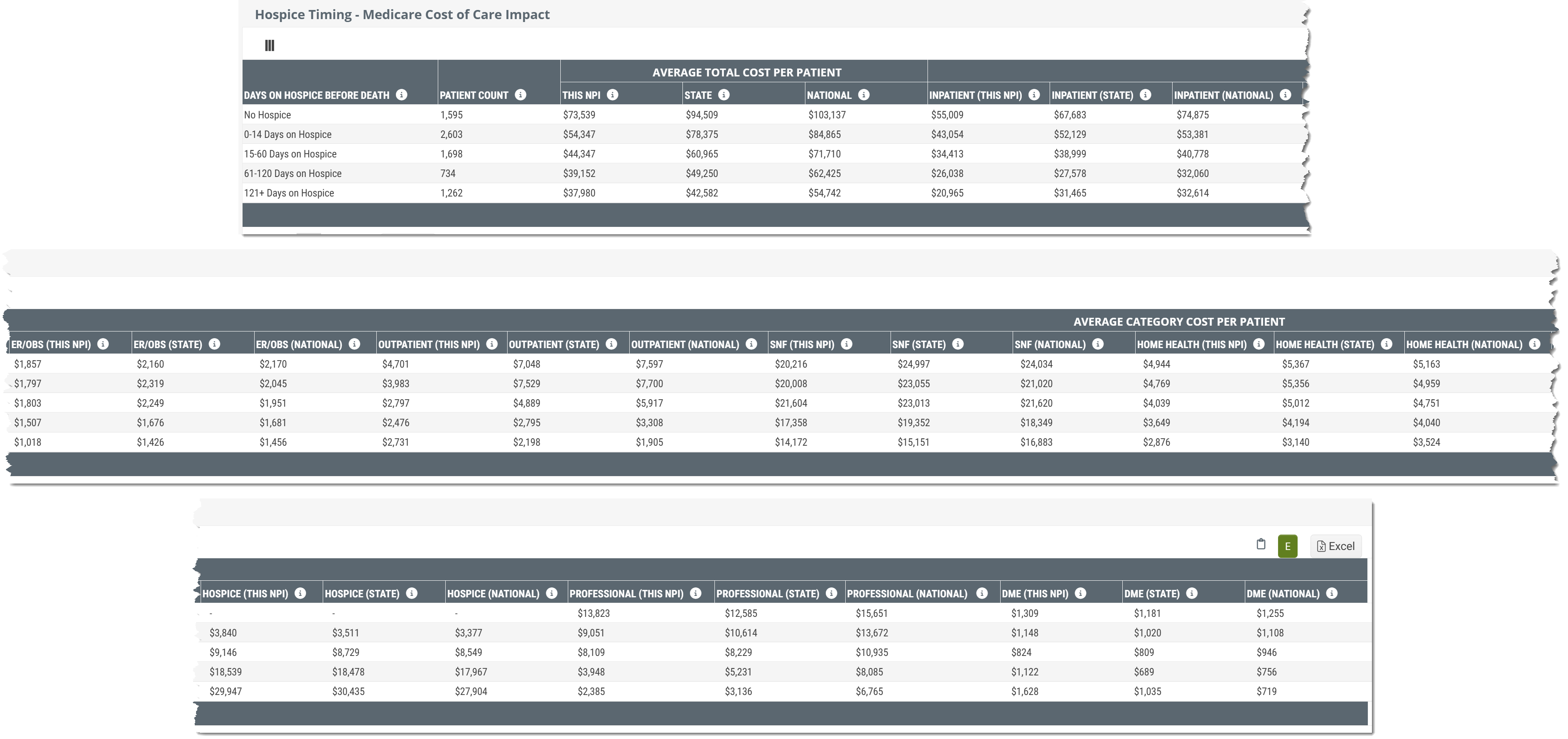Screen dimensions: 1568x739
Task: Click info icon for ER/OBS (National) column
Action: pyautogui.click(x=354, y=344)
